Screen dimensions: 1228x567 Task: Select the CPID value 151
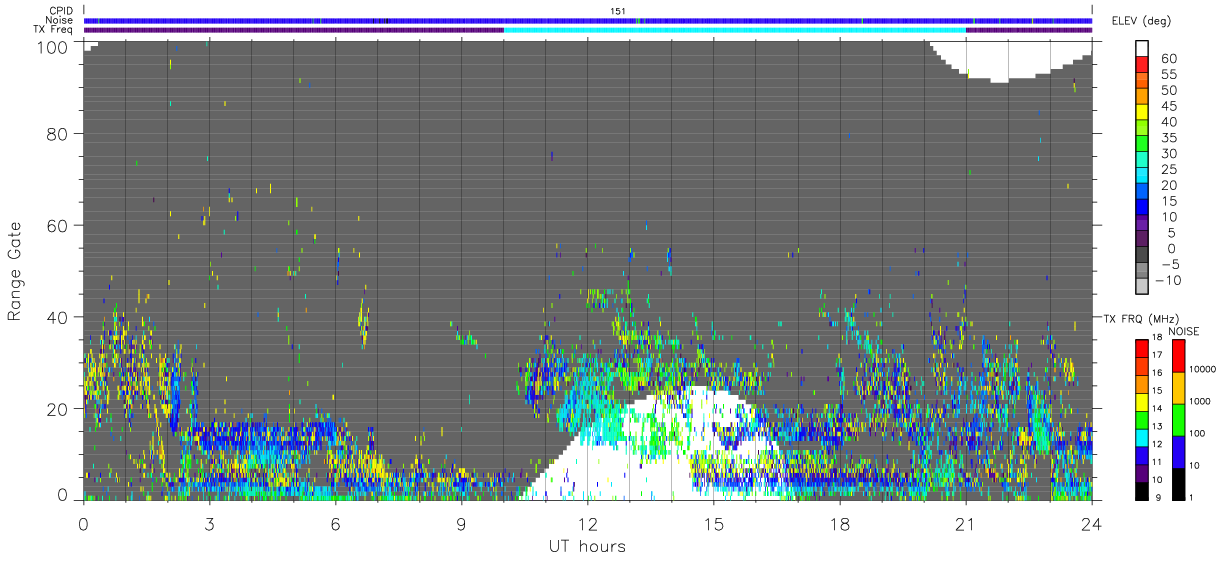618,11
